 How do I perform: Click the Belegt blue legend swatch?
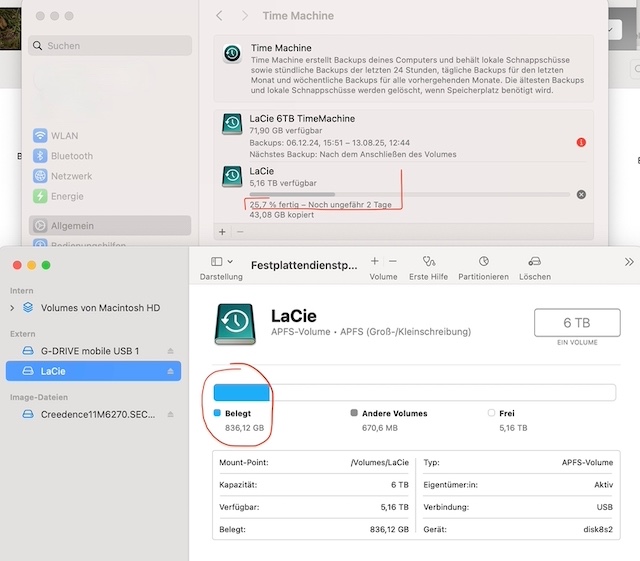click(x=217, y=413)
